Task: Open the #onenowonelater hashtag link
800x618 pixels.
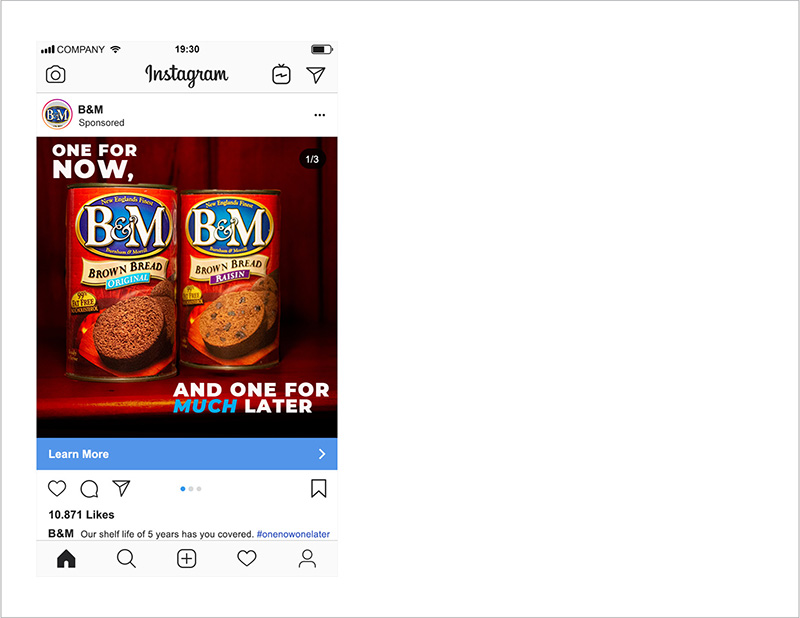Action: click(293, 534)
